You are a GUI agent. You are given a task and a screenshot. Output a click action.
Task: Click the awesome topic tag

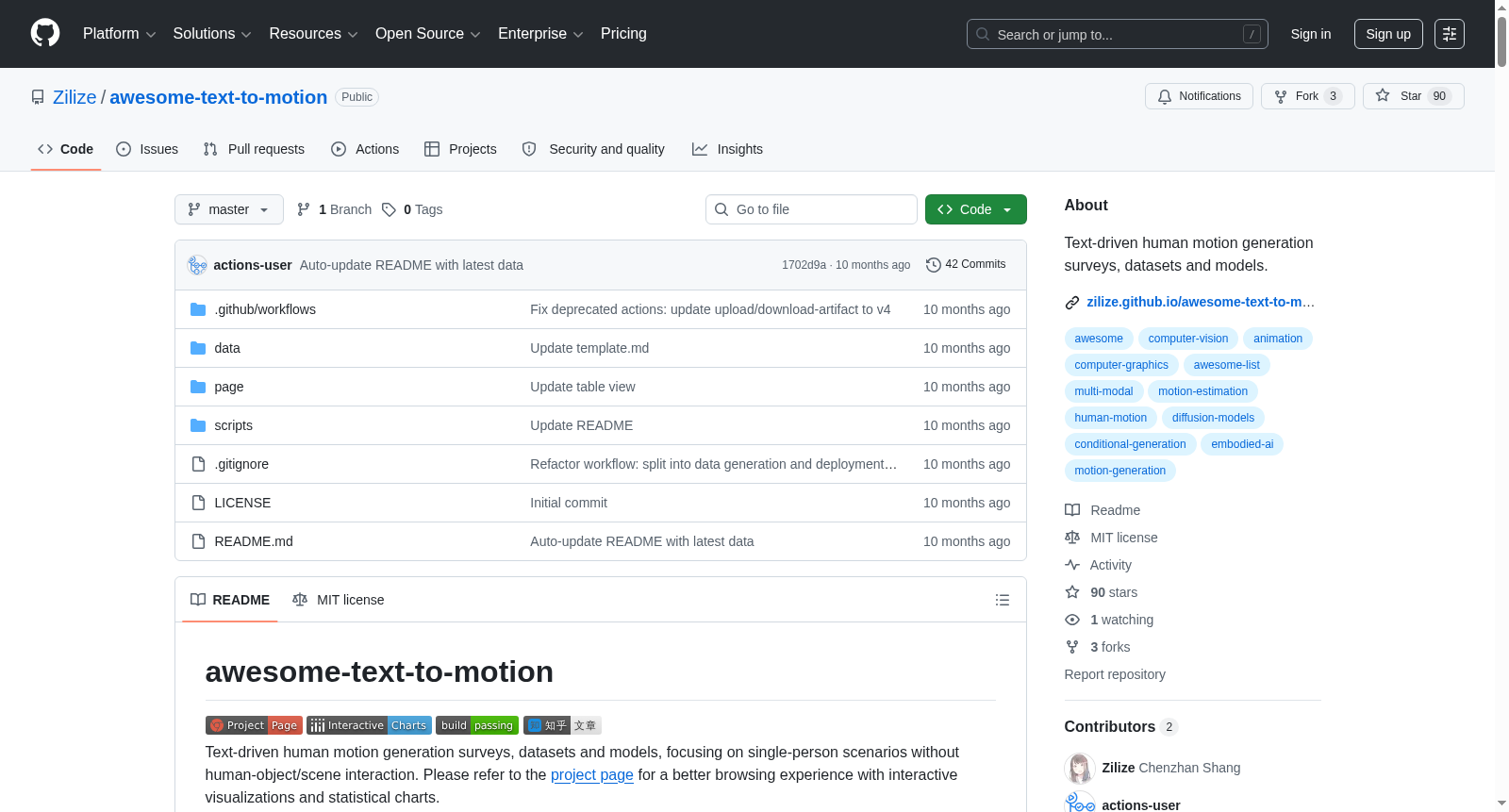point(1099,339)
